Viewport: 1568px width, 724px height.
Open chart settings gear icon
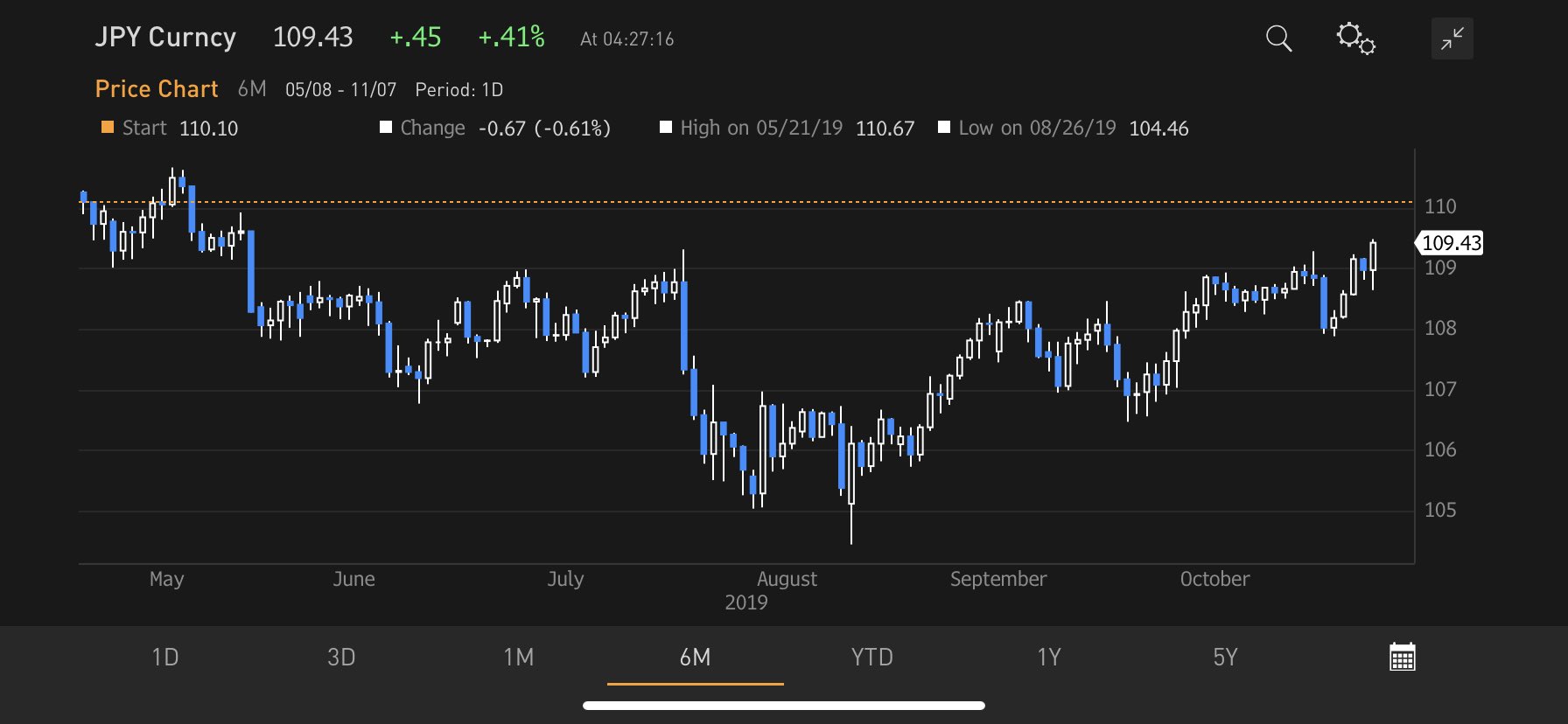pyautogui.click(x=1355, y=38)
